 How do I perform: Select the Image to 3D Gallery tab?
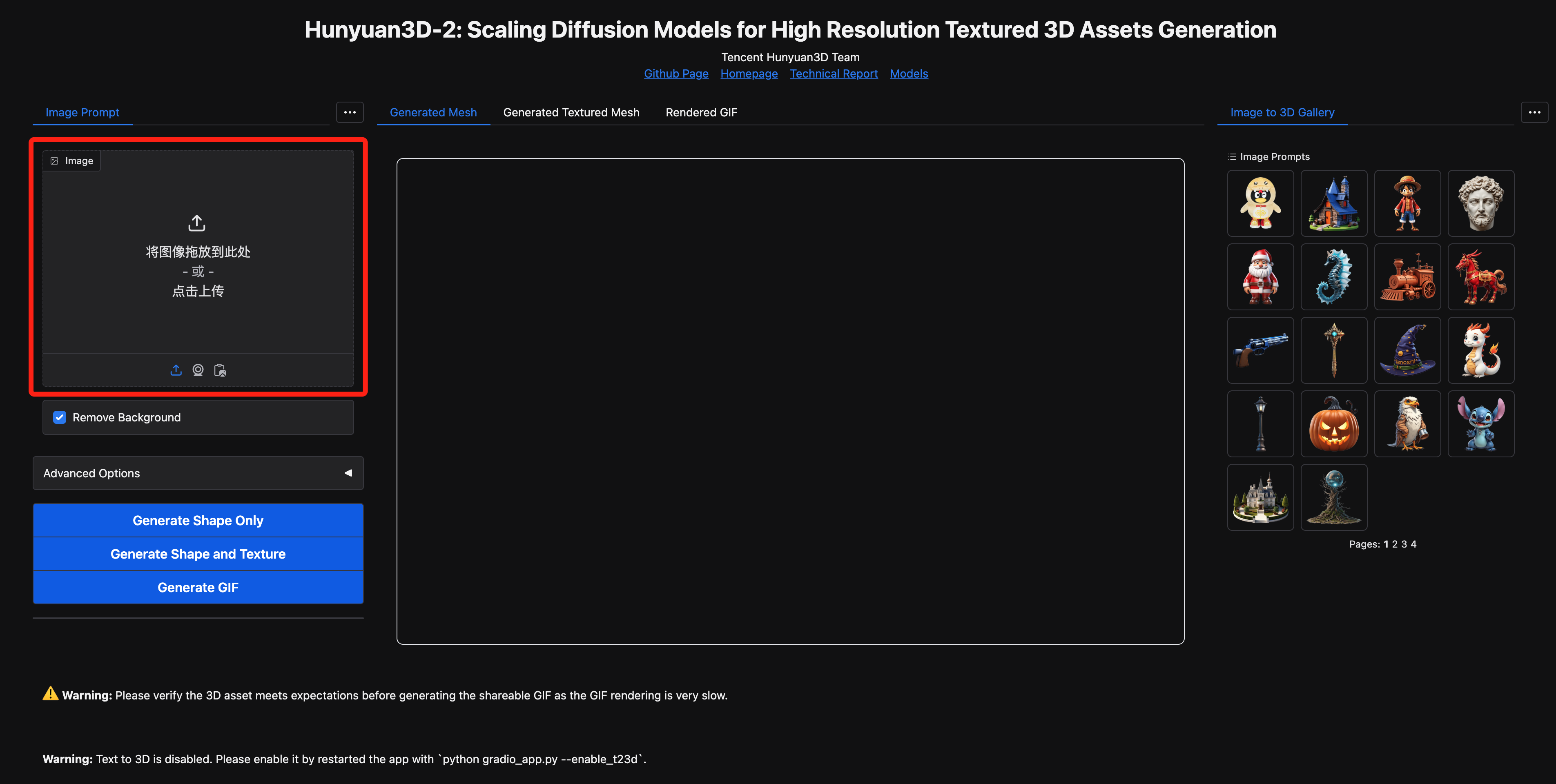point(1282,112)
